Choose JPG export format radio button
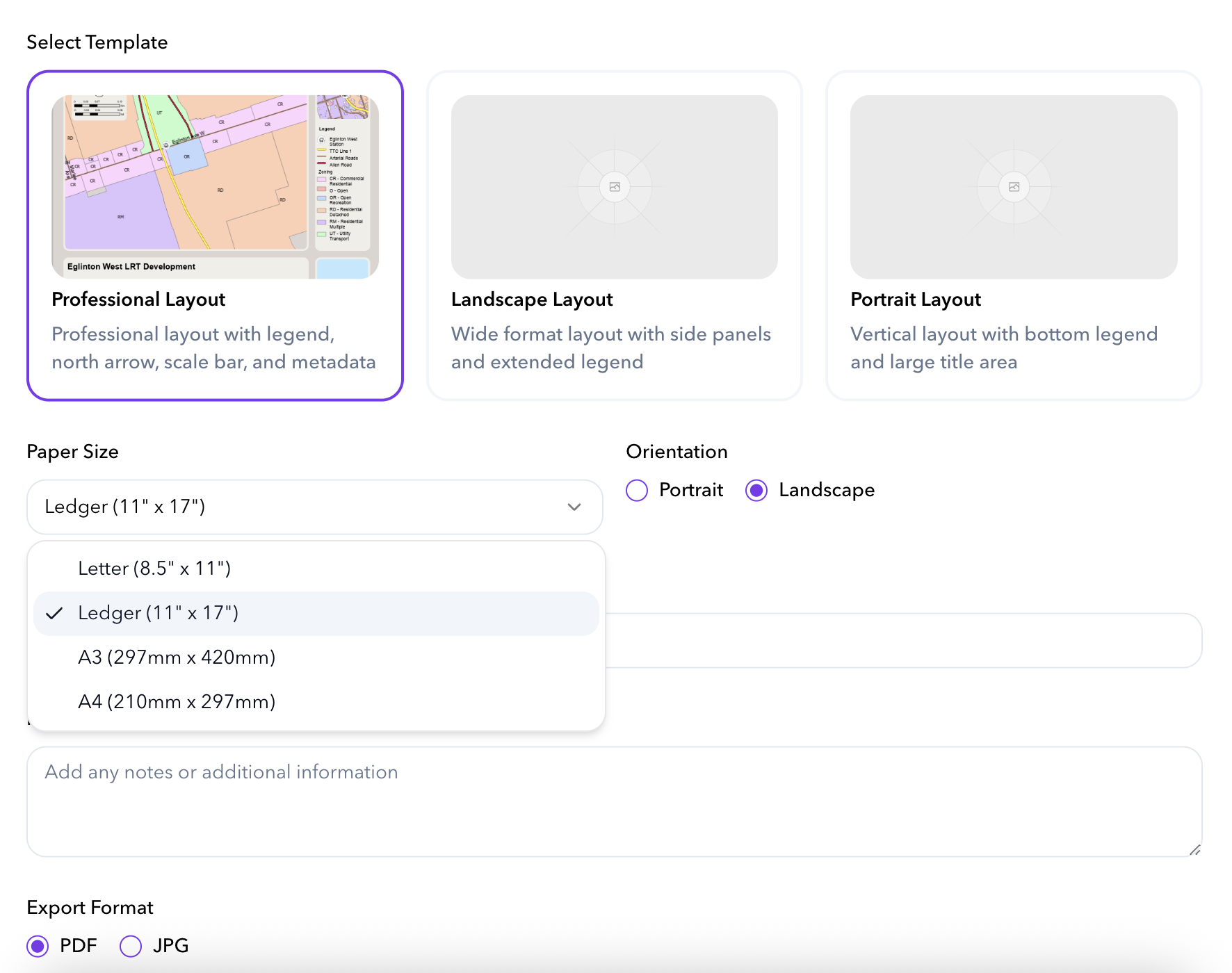Screen dimensions: 1232x973 (131, 946)
